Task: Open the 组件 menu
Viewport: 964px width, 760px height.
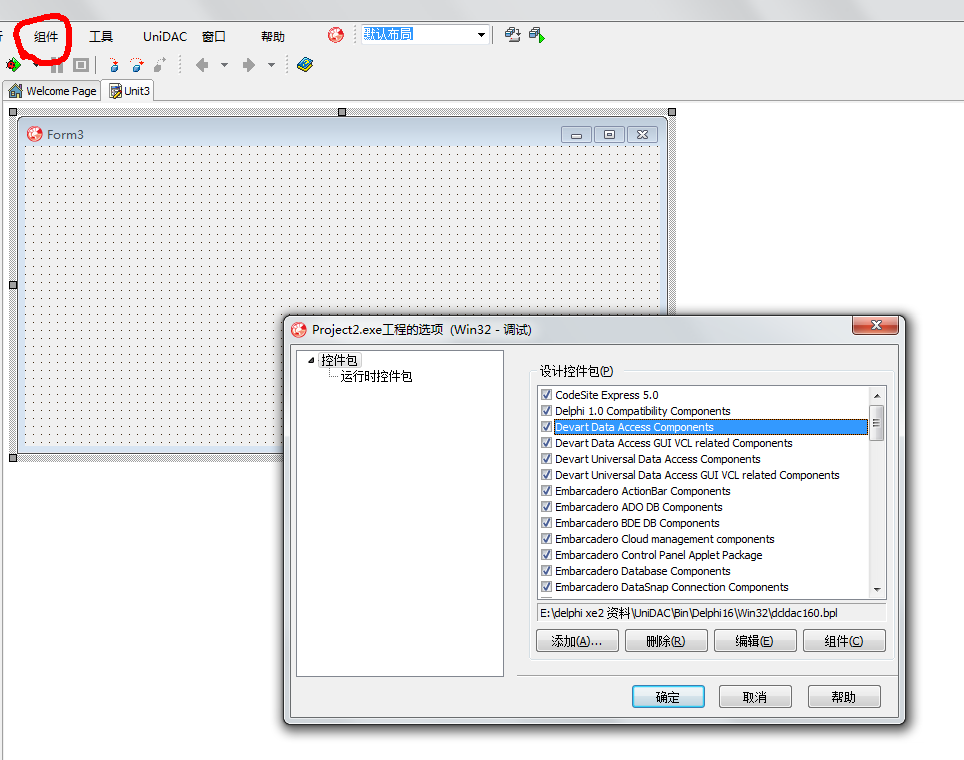Action: (45, 37)
